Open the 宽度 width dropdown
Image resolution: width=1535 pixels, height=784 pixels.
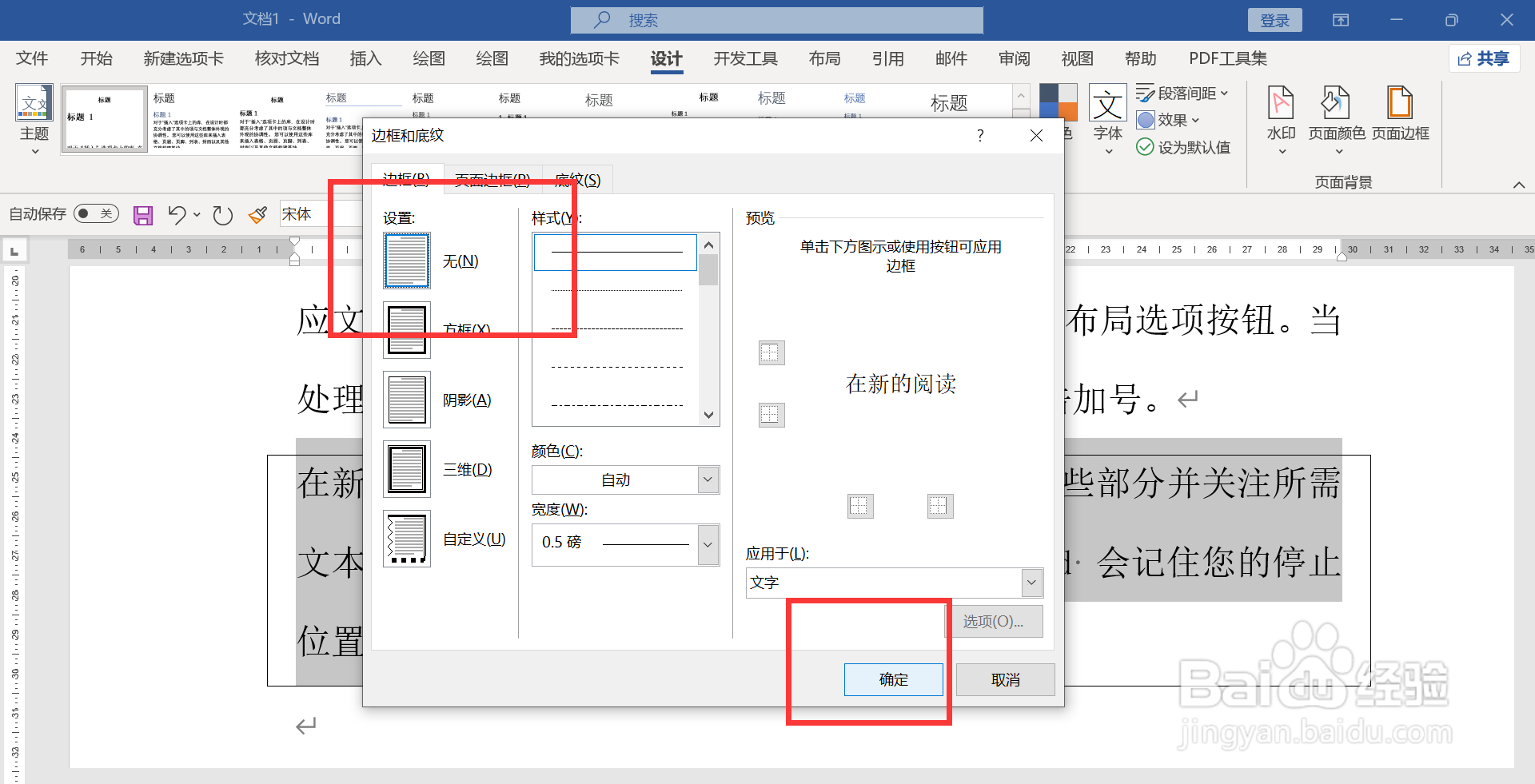(707, 544)
